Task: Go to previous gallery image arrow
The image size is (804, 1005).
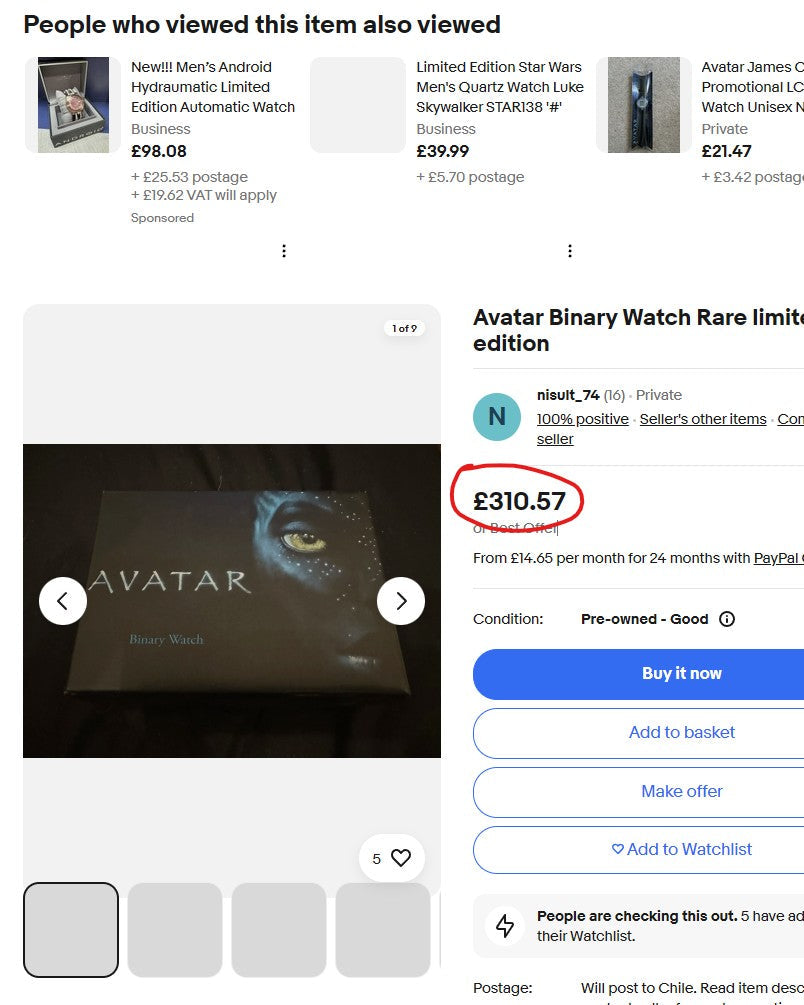Action: point(63,601)
